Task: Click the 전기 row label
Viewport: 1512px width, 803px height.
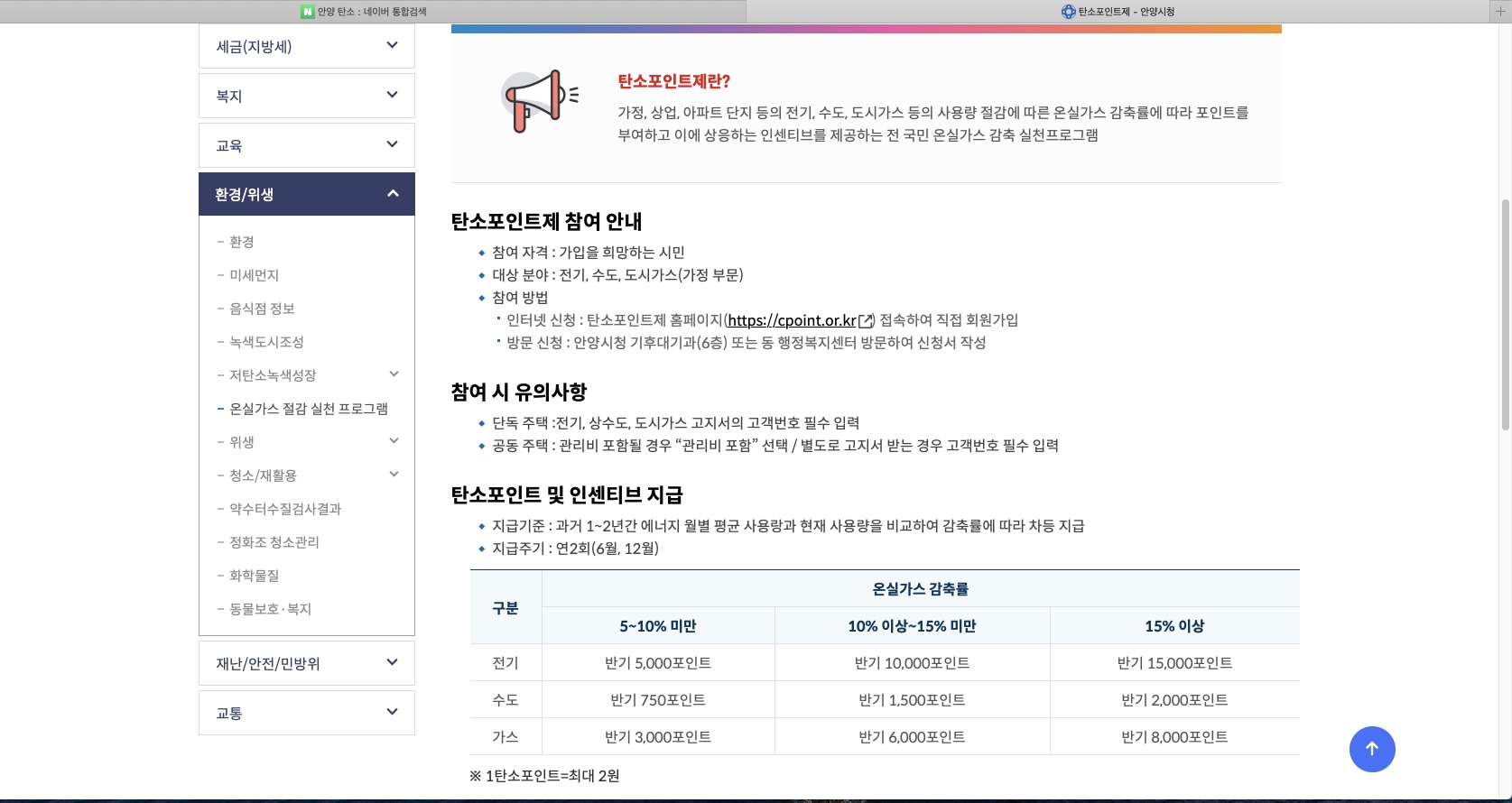Action: tap(506, 662)
